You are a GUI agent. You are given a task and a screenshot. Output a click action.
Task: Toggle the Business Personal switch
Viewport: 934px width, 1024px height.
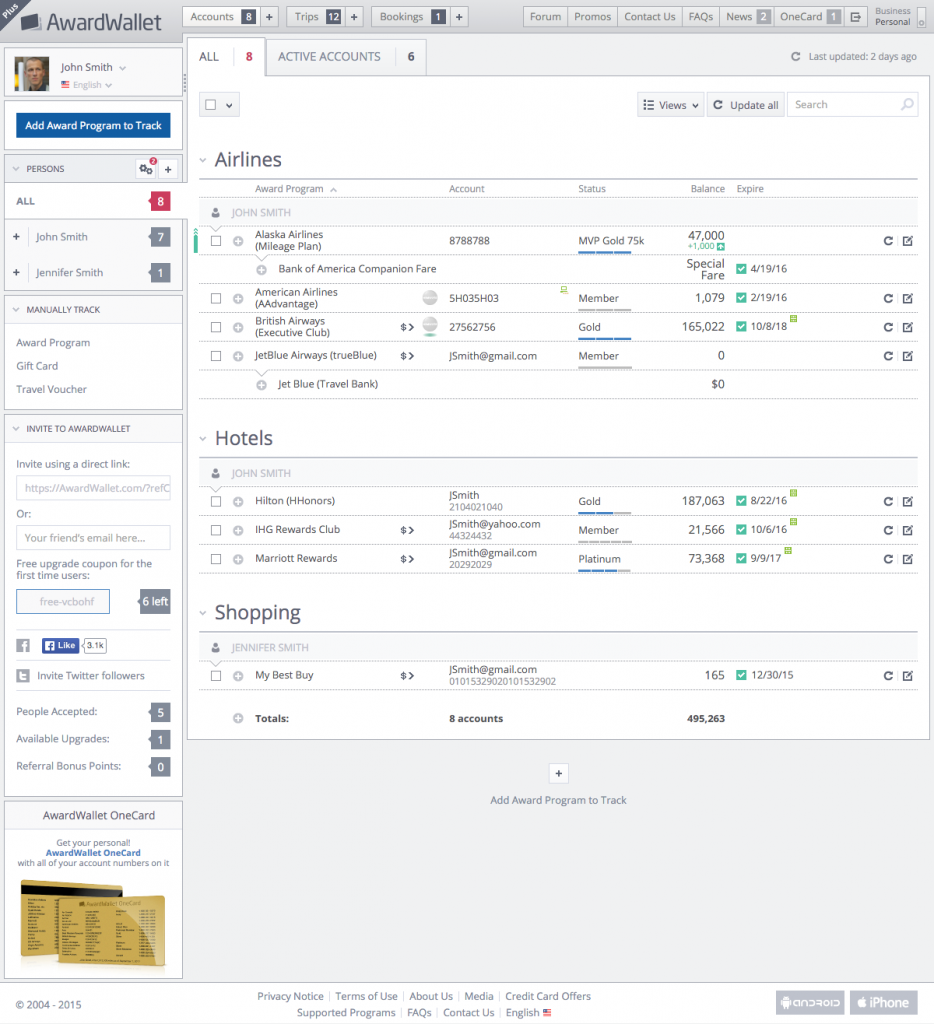[921, 17]
